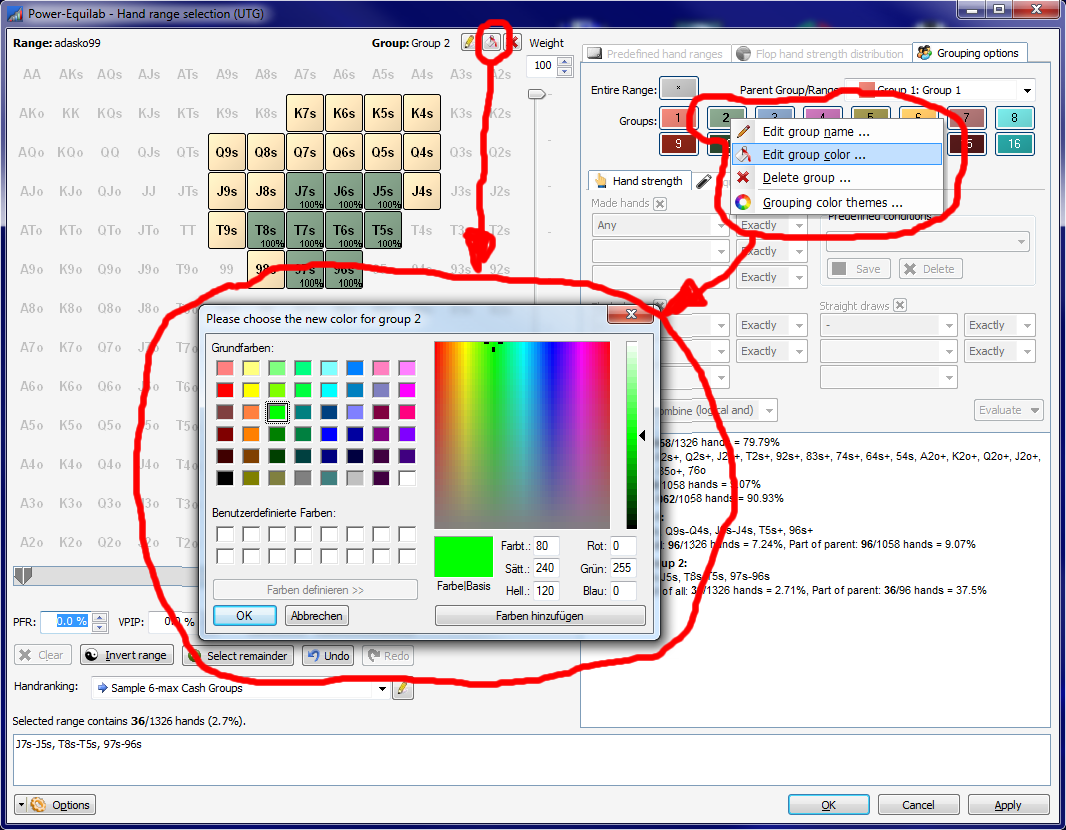Click the pencil icon in Edit group name entry

744,131
